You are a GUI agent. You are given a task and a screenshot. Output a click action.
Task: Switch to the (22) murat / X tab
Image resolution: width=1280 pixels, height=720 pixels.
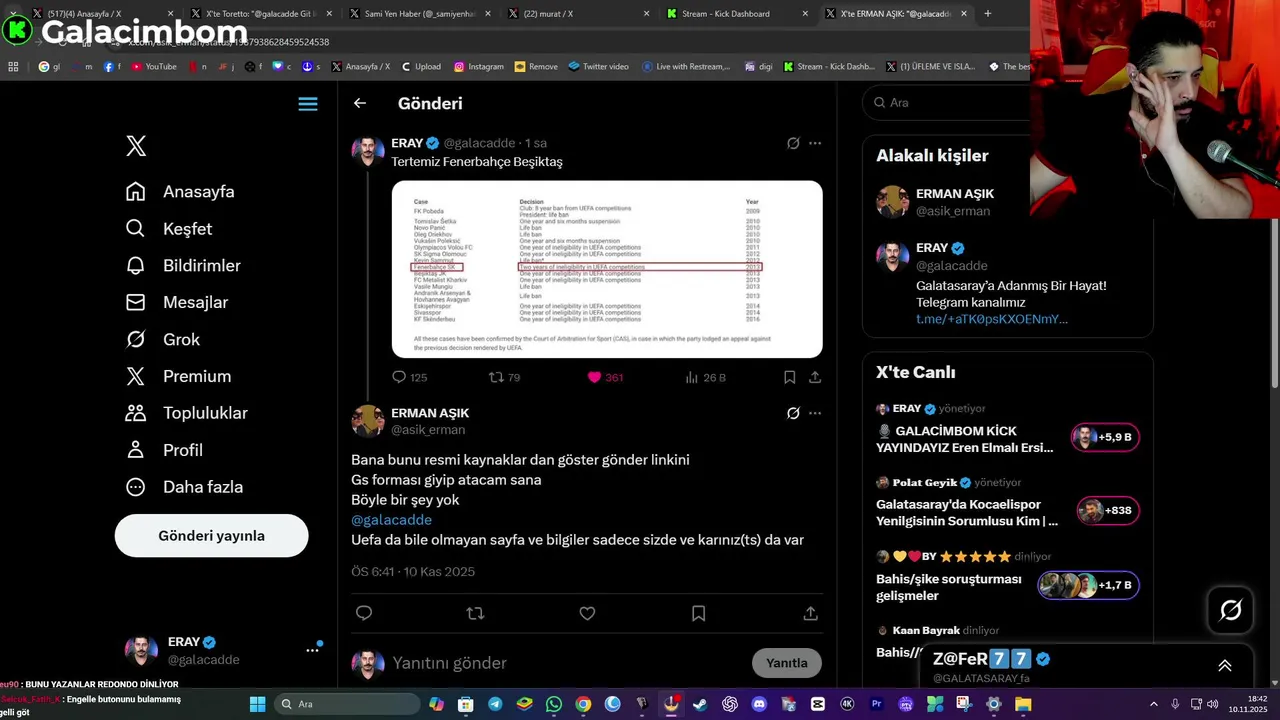tap(577, 14)
